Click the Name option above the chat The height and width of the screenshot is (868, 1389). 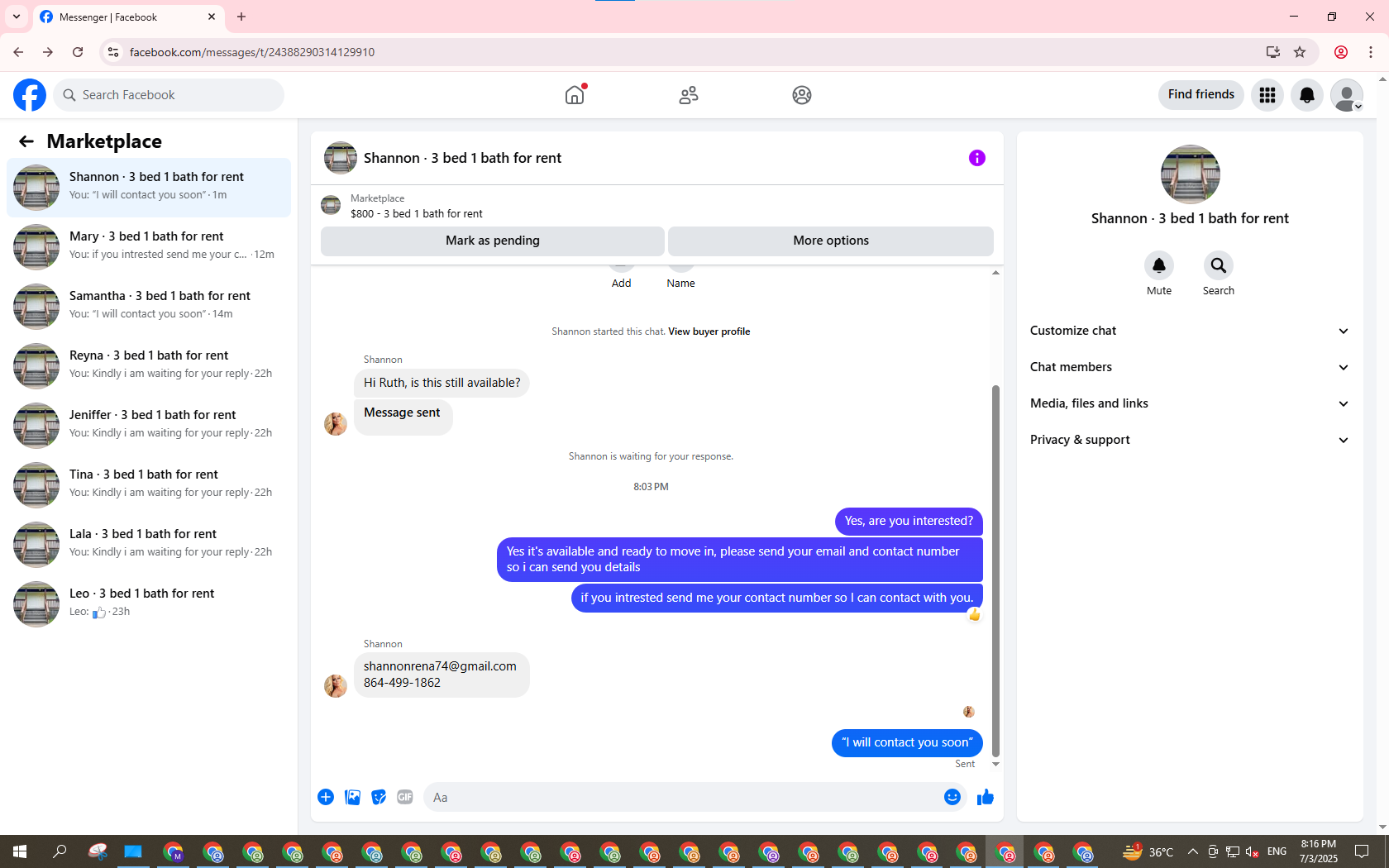(680, 283)
